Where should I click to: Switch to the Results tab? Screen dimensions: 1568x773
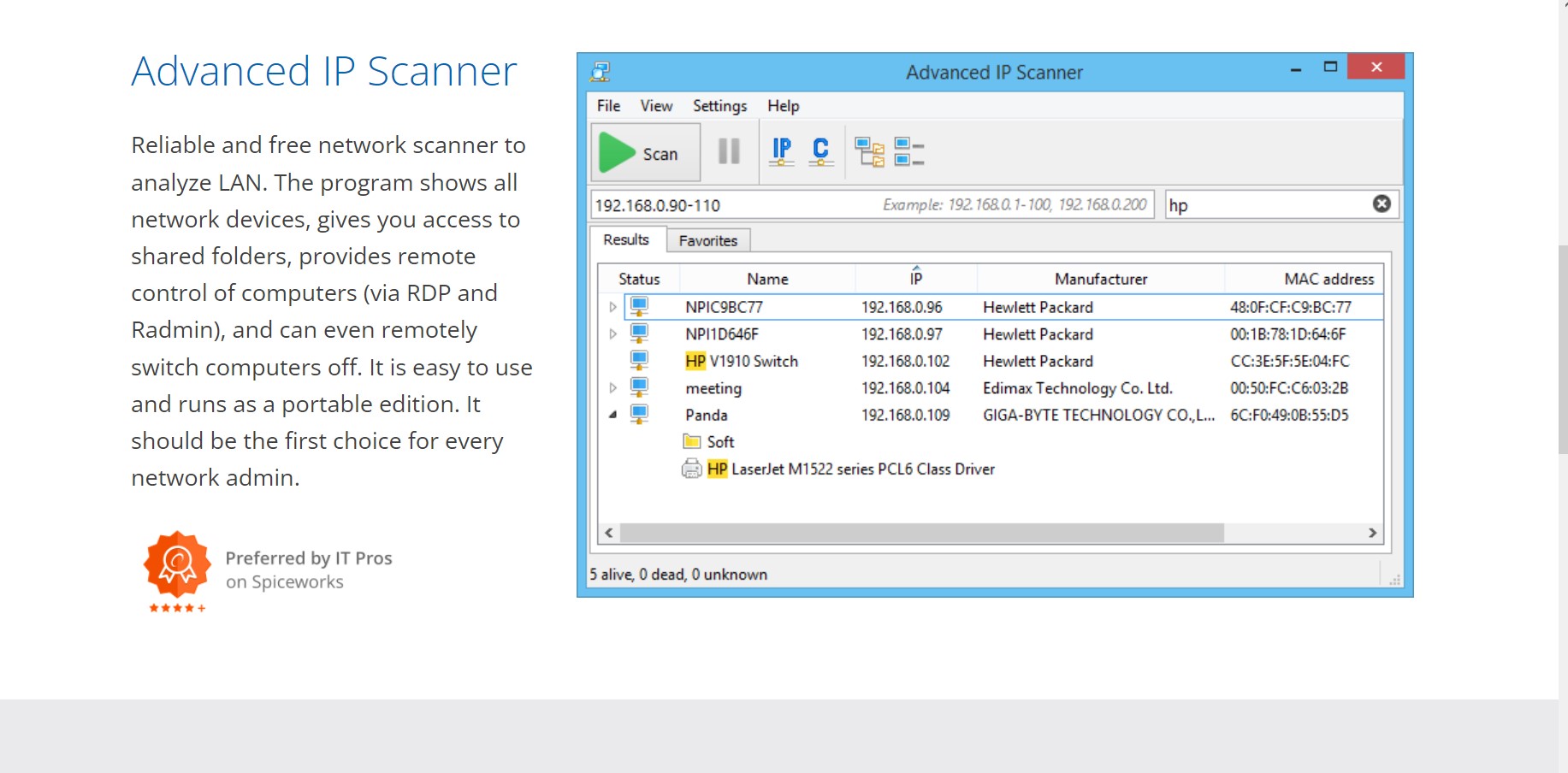(626, 239)
